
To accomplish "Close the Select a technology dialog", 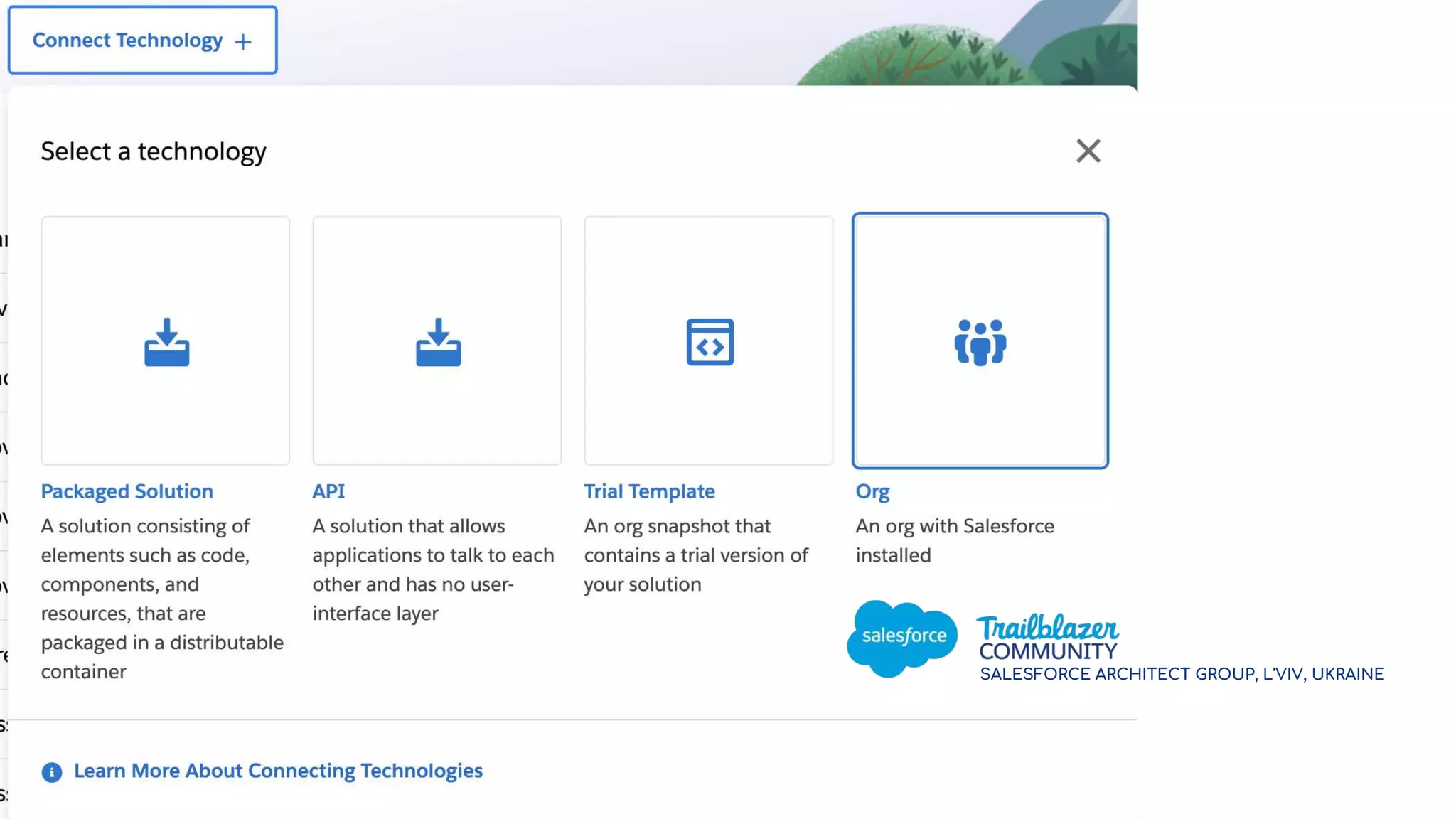I will 1088,151.
